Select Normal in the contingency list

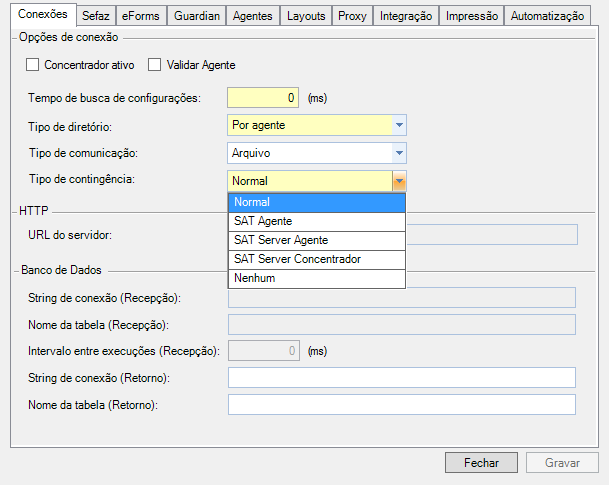pyautogui.click(x=316, y=202)
